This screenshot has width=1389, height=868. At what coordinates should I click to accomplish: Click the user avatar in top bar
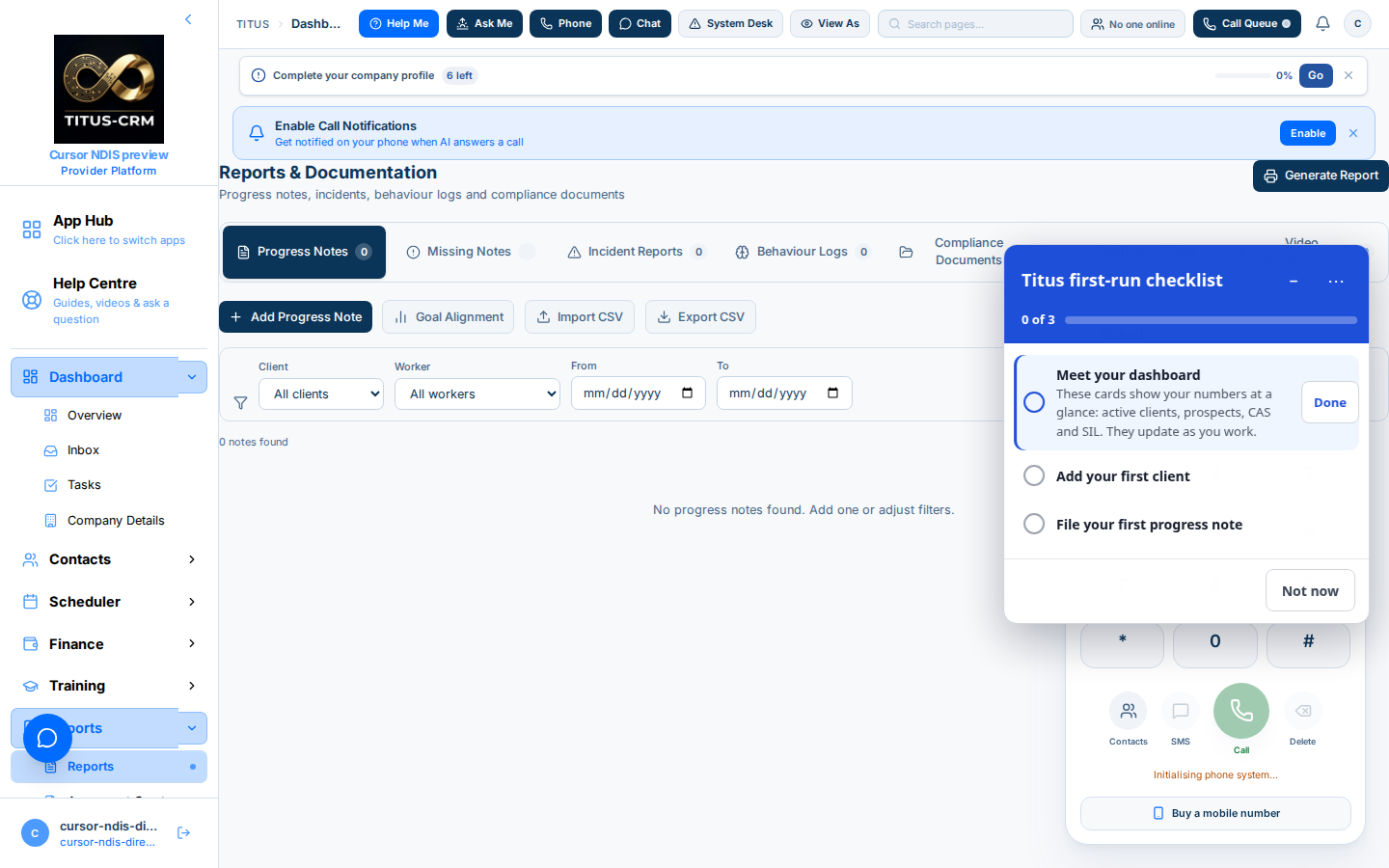point(1357,23)
